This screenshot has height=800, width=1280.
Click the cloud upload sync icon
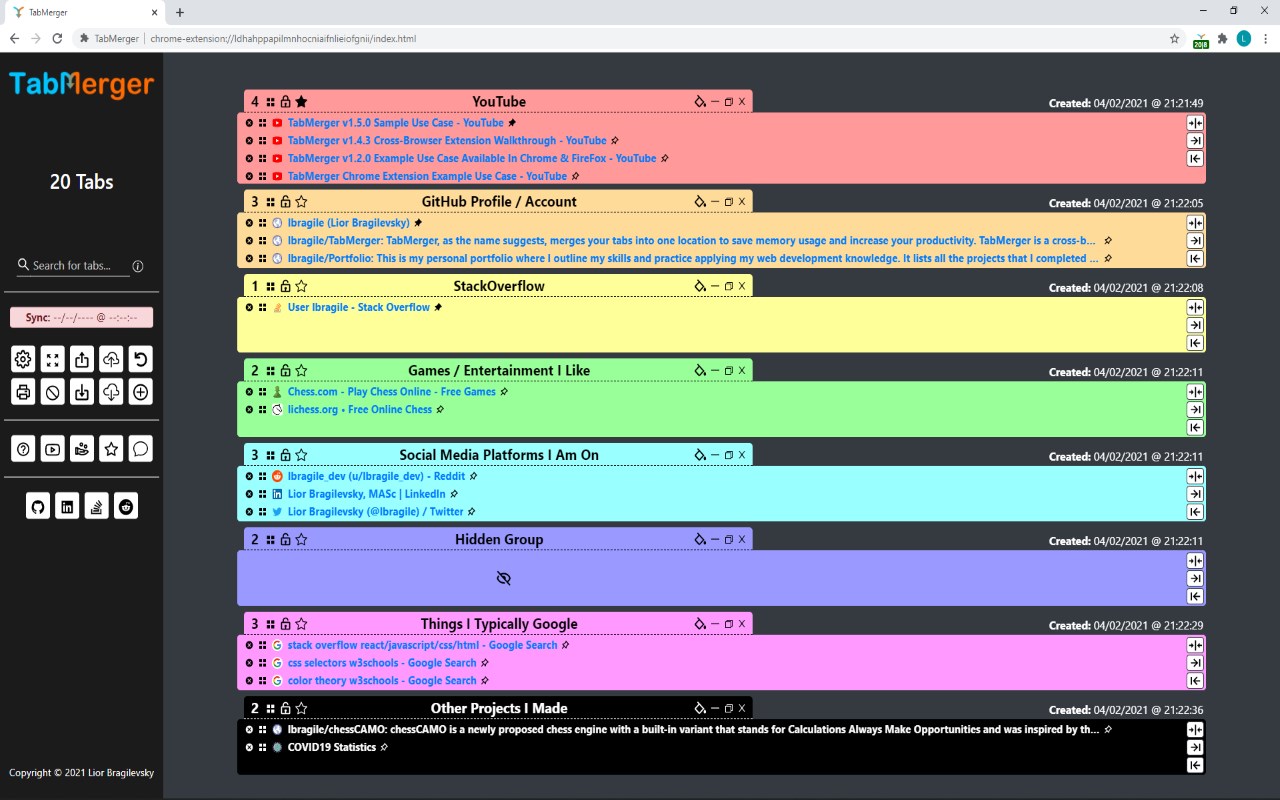click(112, 359)
